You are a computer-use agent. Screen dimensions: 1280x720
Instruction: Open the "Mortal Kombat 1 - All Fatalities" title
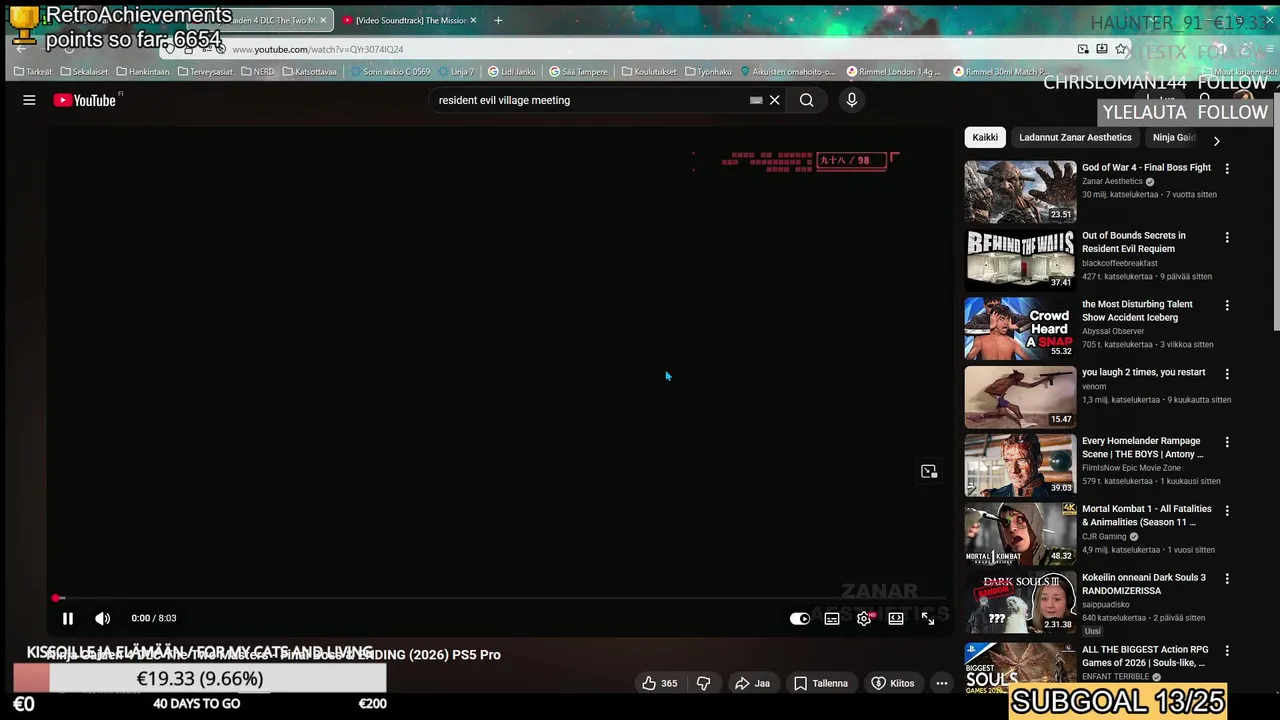1146,516
